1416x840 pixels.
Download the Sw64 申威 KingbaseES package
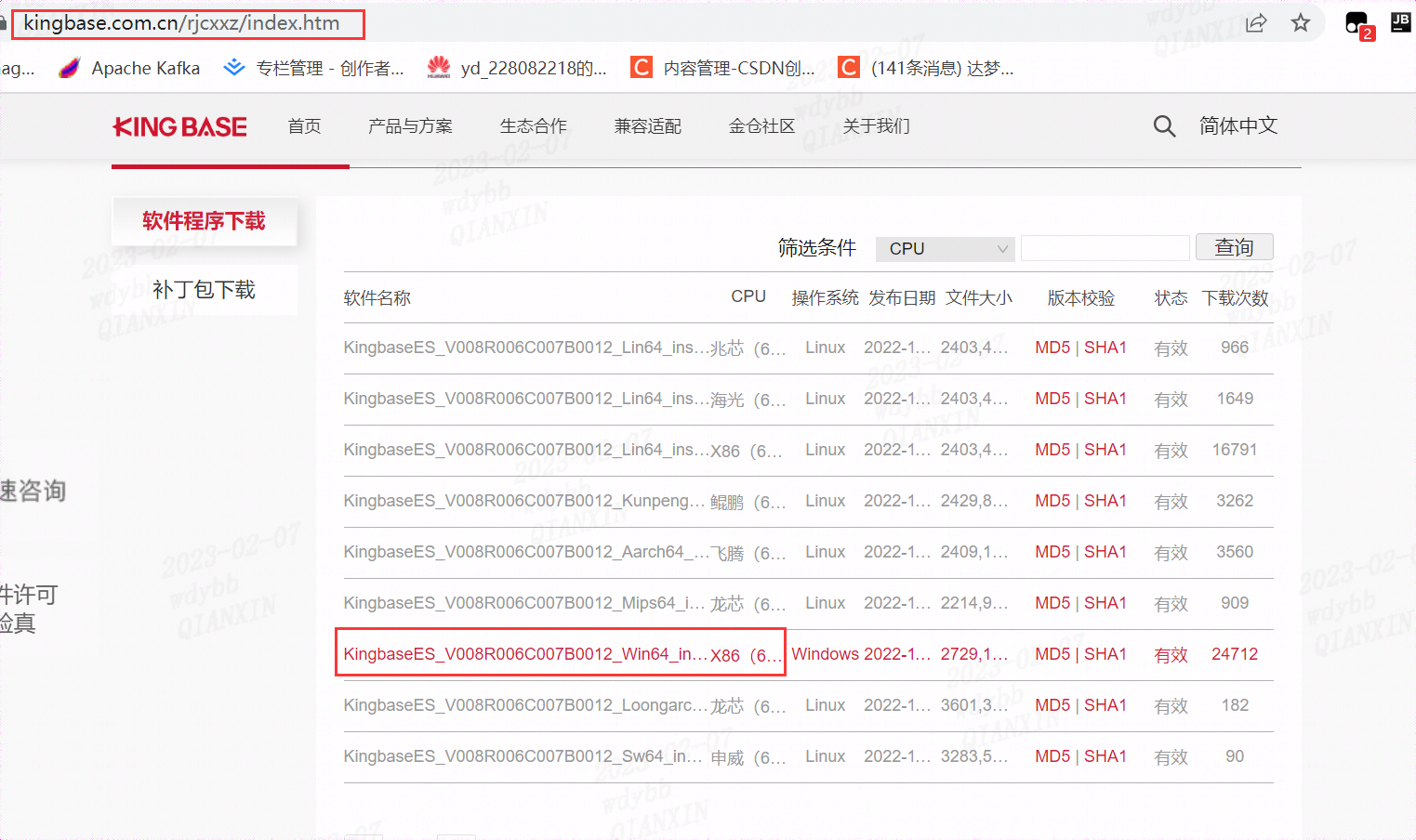click(523, 756)
